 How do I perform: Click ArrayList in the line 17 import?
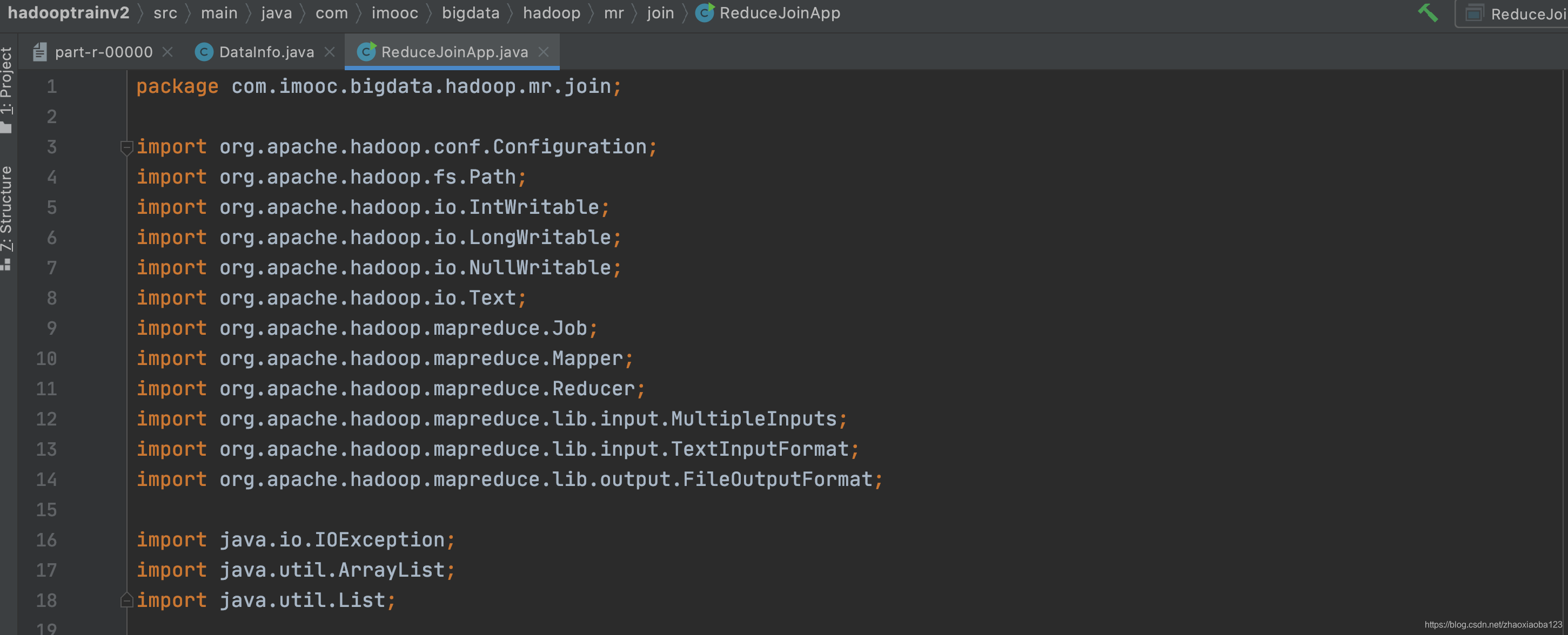[391, 570]
